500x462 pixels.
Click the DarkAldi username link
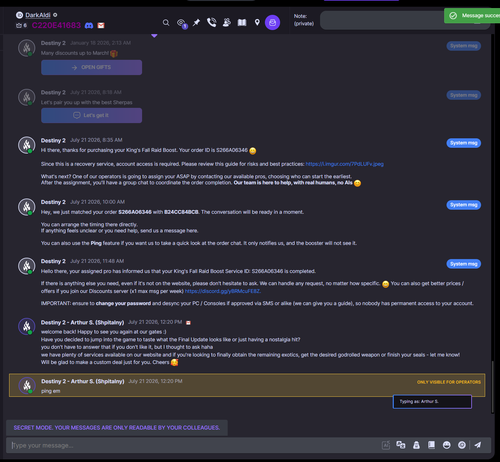38,15
